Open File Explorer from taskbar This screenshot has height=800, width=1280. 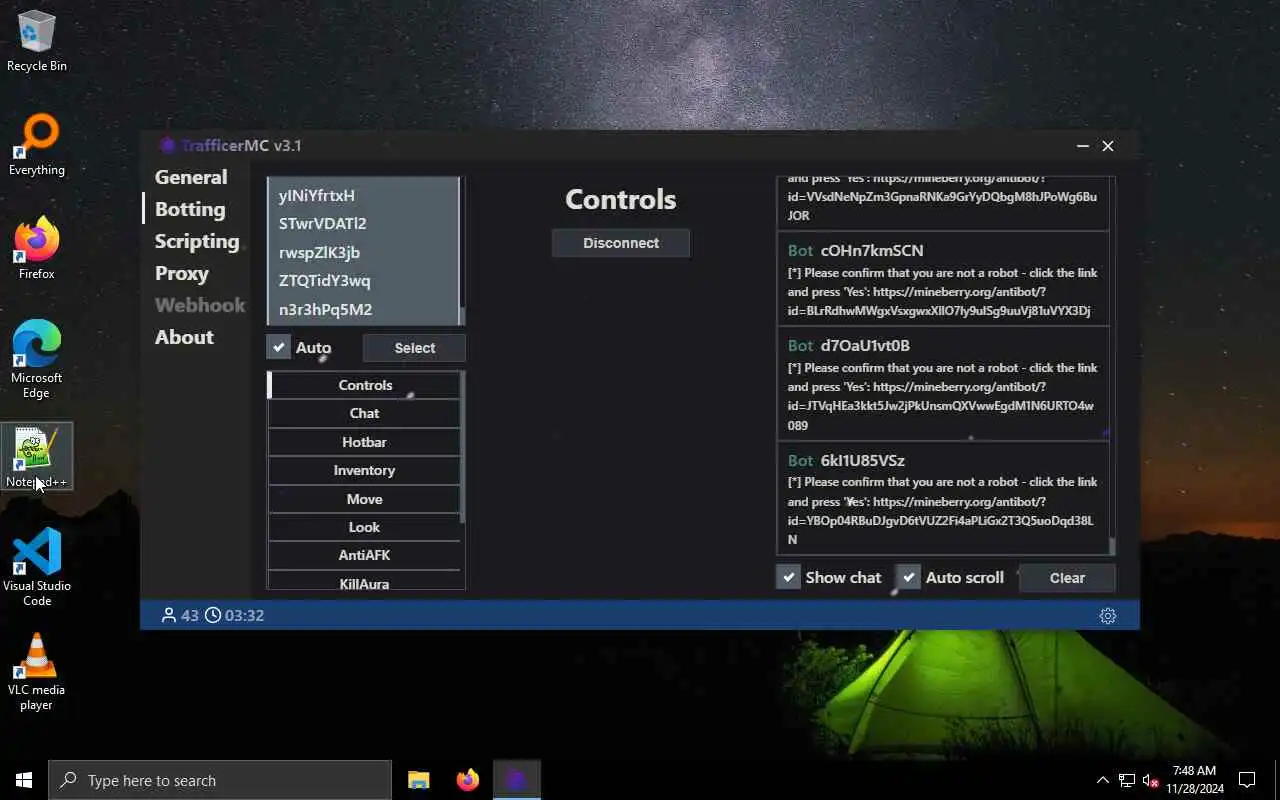(x=418, y=780)
